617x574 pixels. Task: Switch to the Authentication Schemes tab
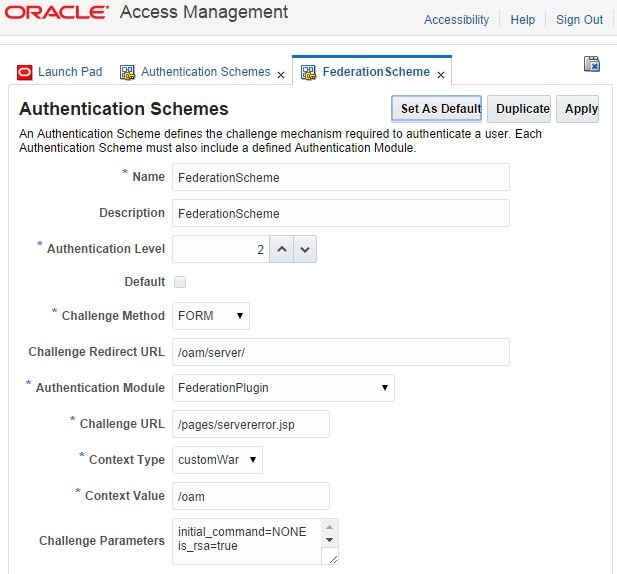206,72
